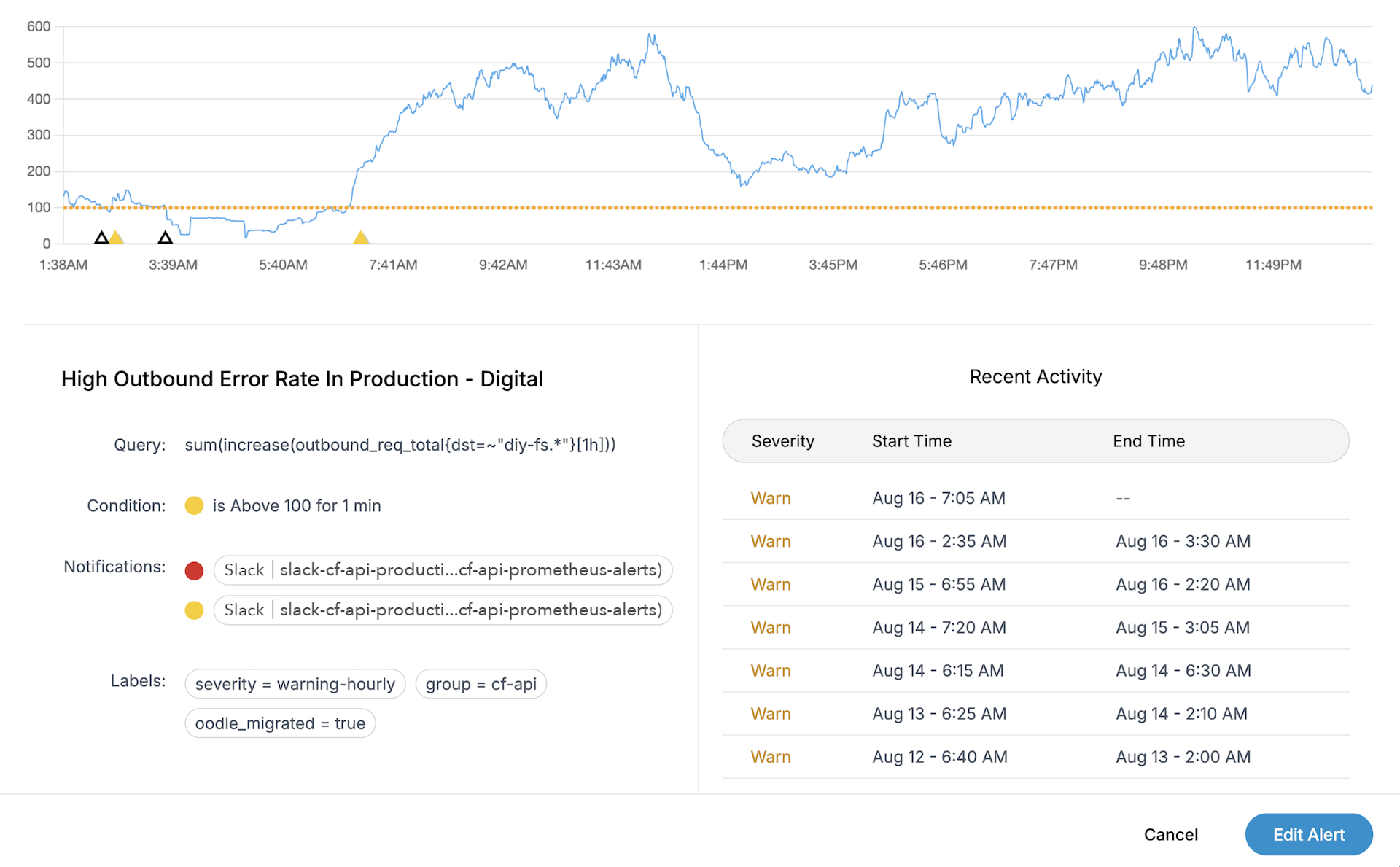
Task: Click the yellow condition severity dot
Action: [194, 505]
